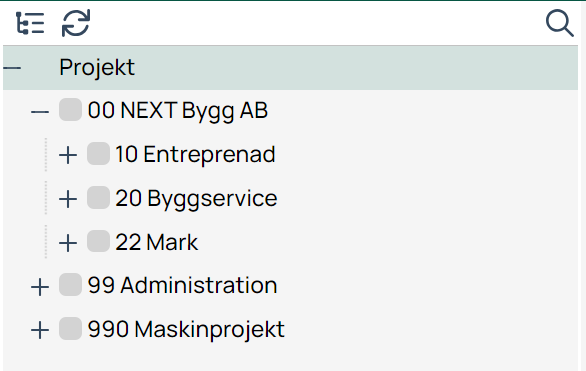Toggle the 22 Mark checkbox

click(98, 241)
